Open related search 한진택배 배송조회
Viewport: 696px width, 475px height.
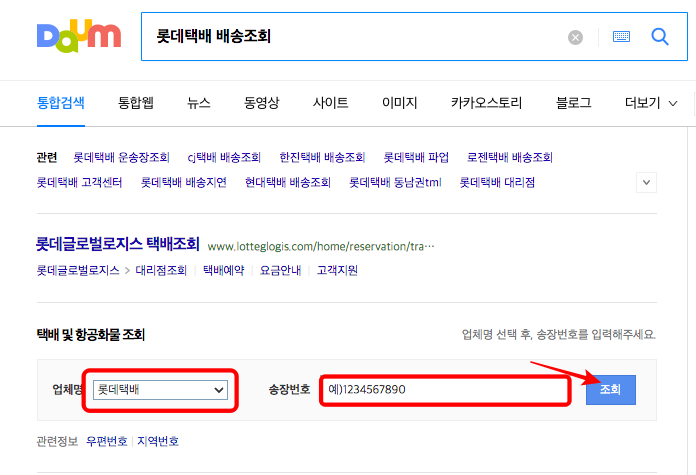pyautogui.click(x=322, y=157)
